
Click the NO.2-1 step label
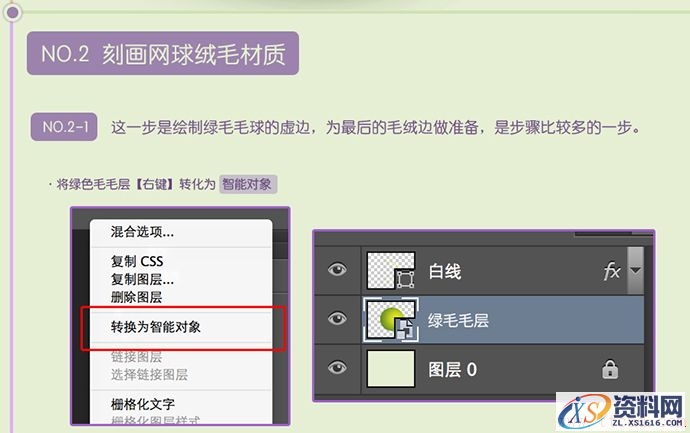coord(64,127)
